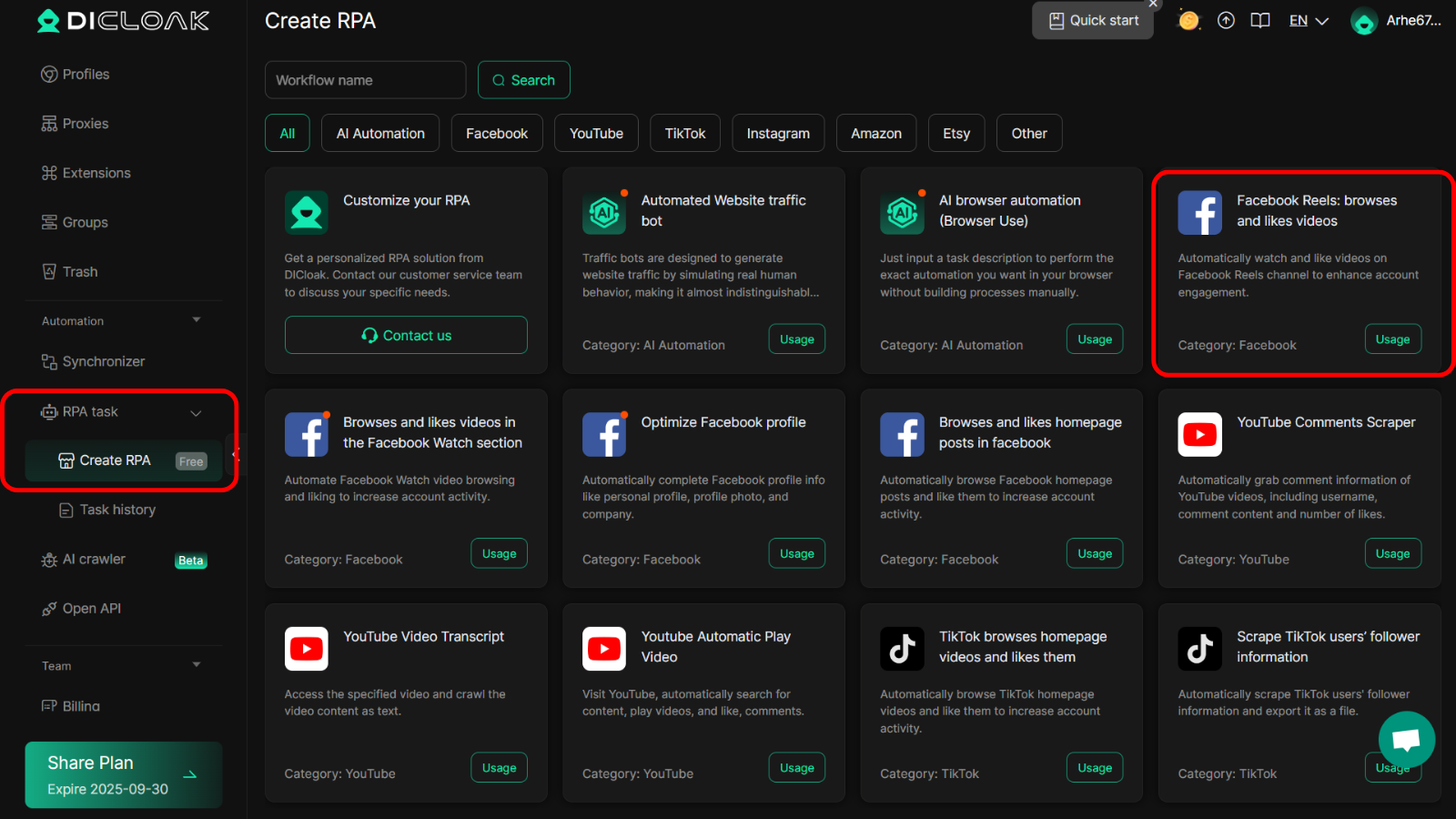This screenshot has height=819, width=1456.
Task: Click the YouTube Comments Scraper icon
Action: (x=1200, y=434)
